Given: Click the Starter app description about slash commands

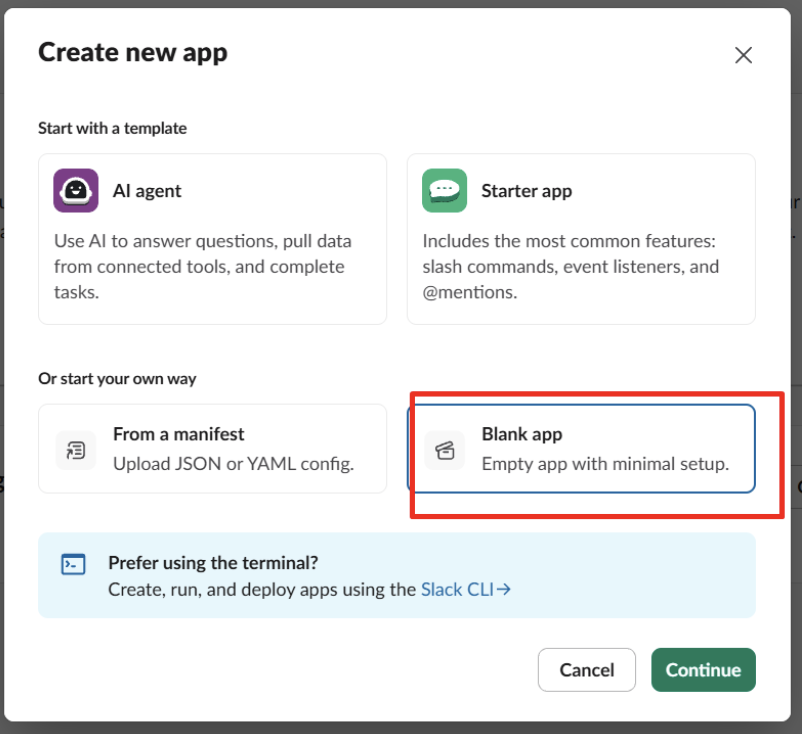Looking at the screenshot, I should (570, 266).
